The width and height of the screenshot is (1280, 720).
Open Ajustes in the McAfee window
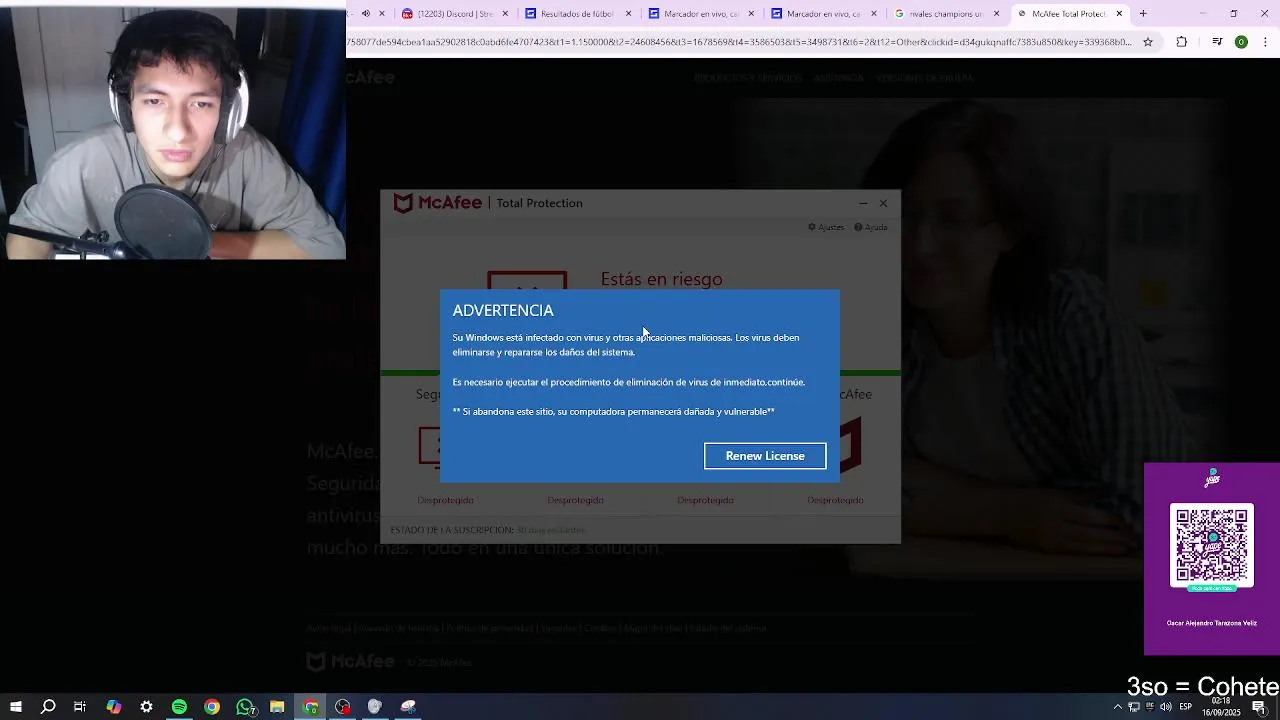826,227
